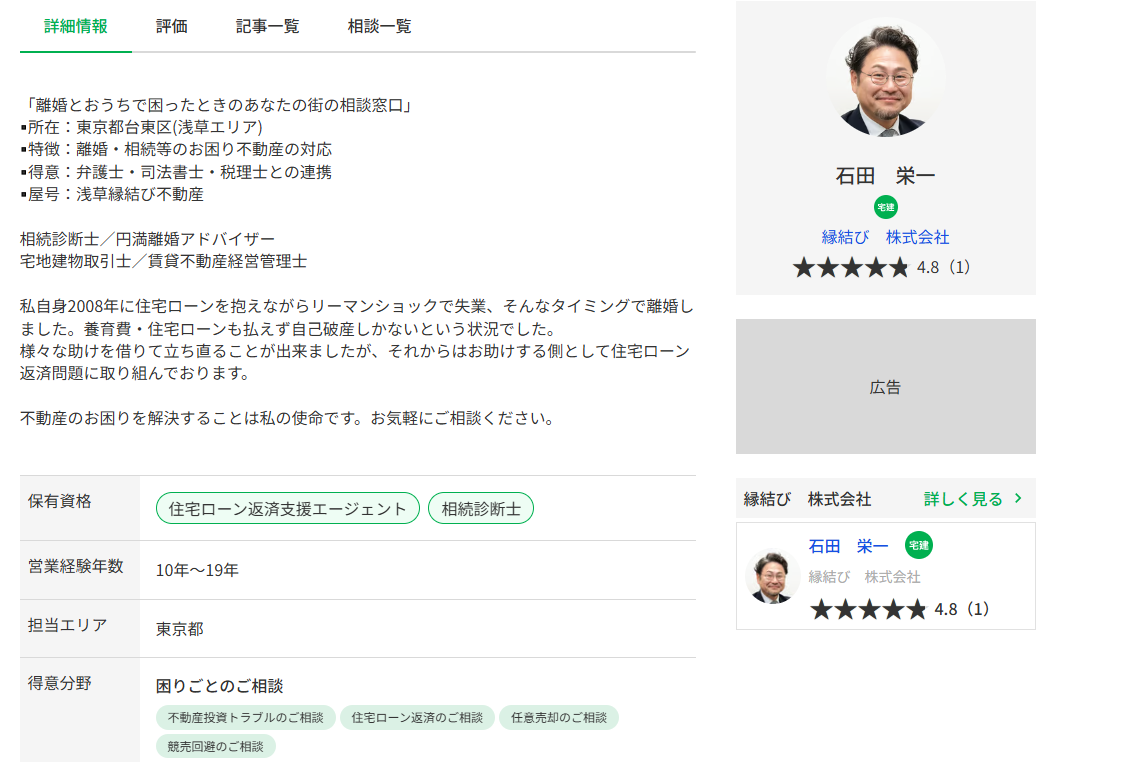Screen dimensions: 1132x762
Task: Open the 縁結び 株式会社 link in the profile card
Action: point(885,237)
